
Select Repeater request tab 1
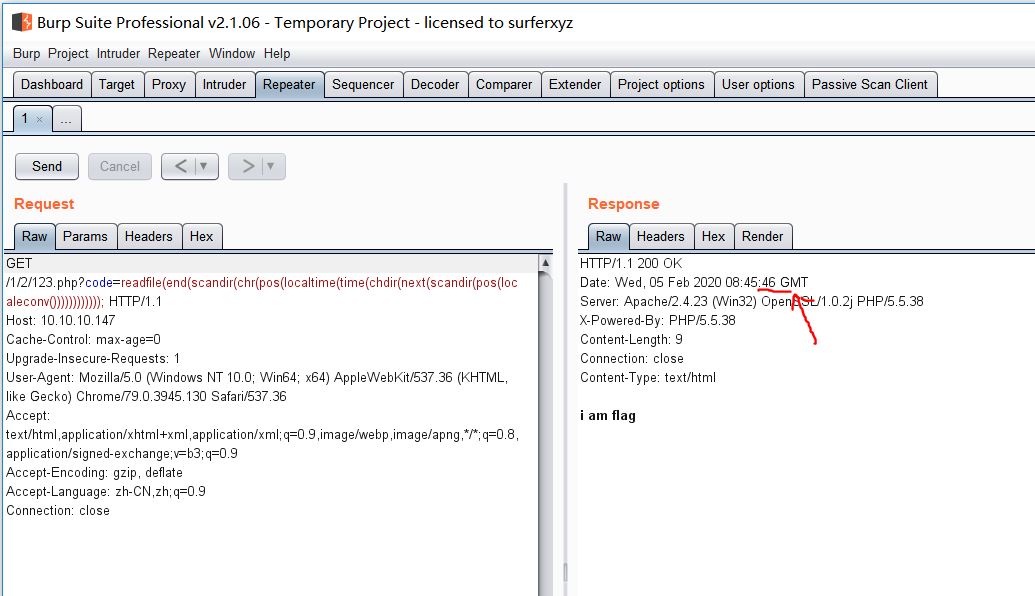point(32,119)
